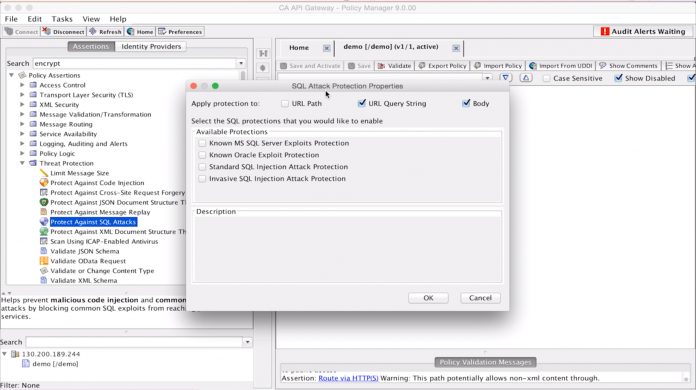
Task: Select Protect Against JSON Document Structure assertion
Action: pyautogui.click(x=117, y=202)
